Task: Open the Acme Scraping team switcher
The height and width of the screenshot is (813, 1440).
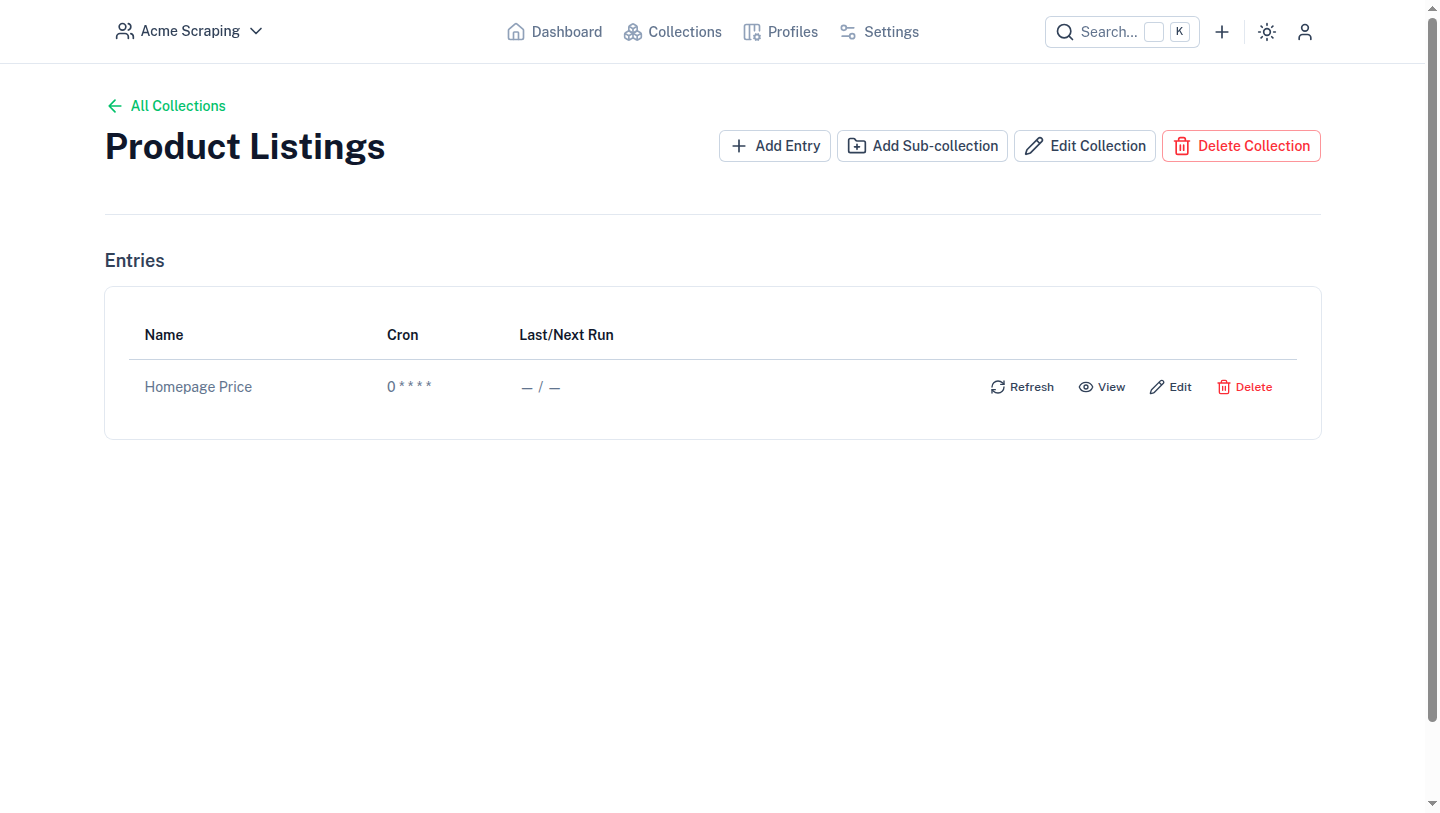Action: (189, 31)
